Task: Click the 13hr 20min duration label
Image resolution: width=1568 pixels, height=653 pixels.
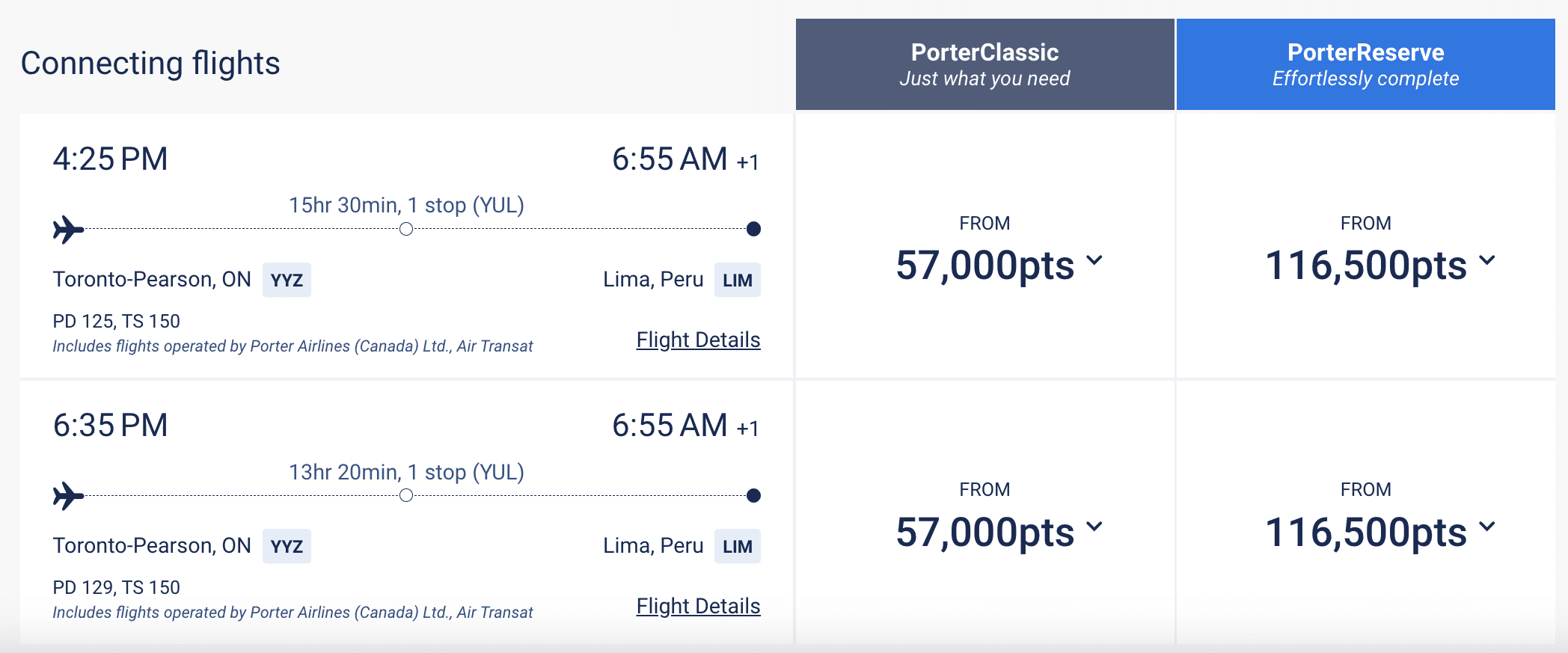Action: (406, 472)
